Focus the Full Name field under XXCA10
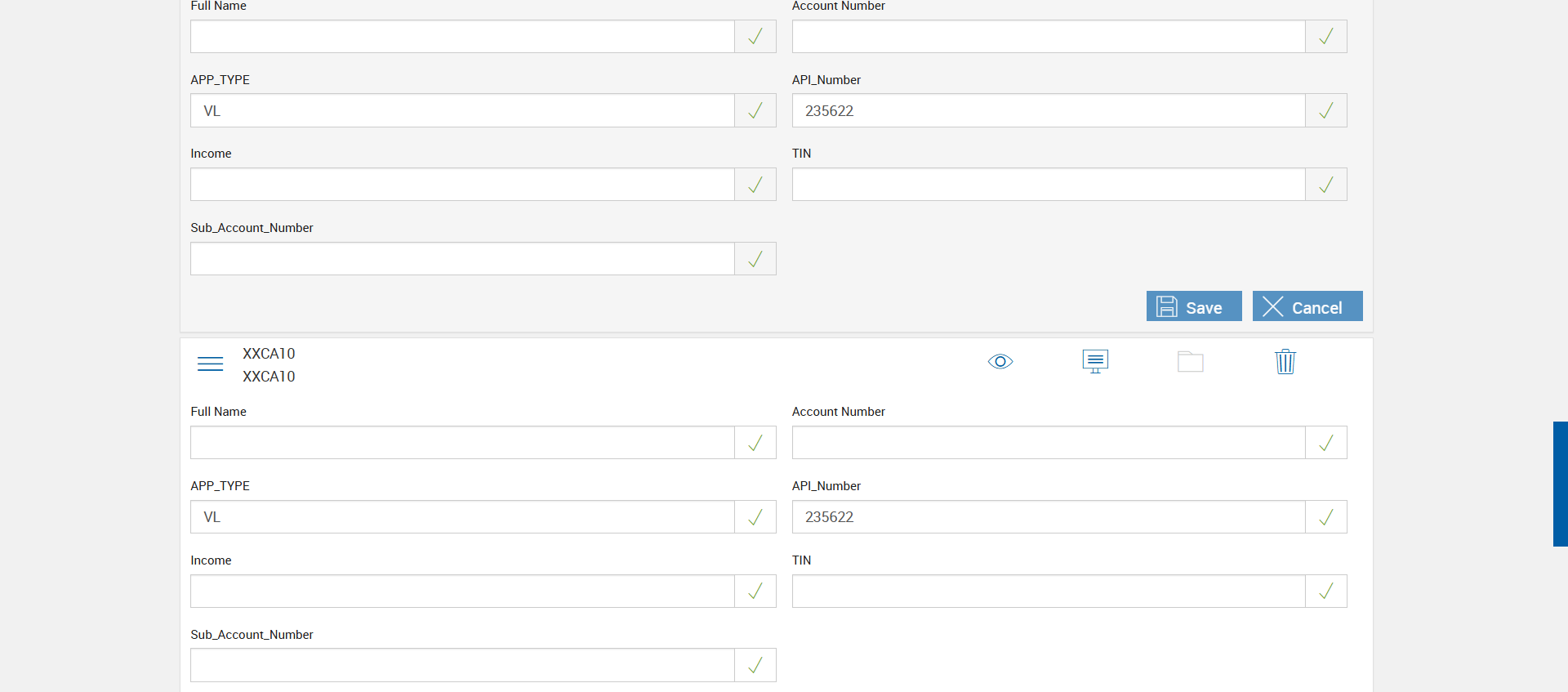The width and height of the screenshot is (1568, 692). 462,443
